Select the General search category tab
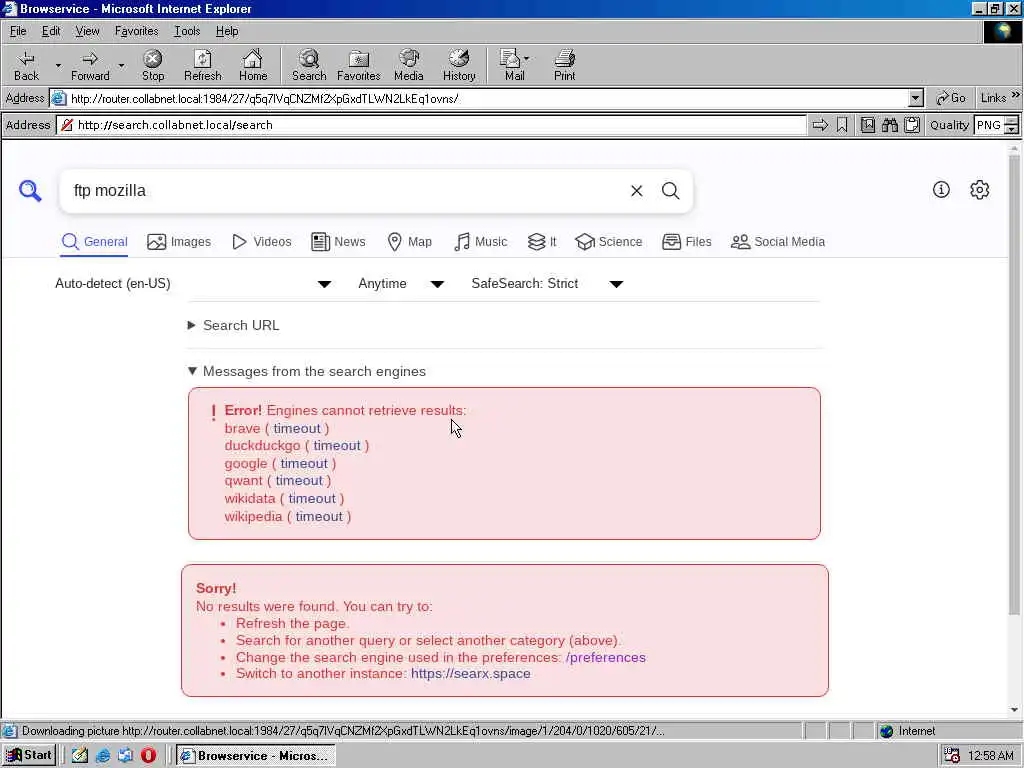This screenshot has width=1024, height=768. coord(95,242)
